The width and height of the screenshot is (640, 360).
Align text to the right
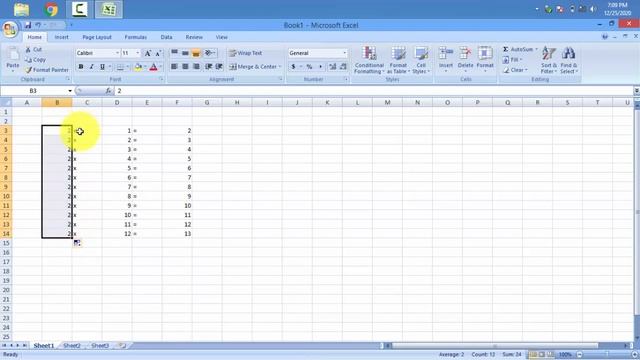coord(196,67)
